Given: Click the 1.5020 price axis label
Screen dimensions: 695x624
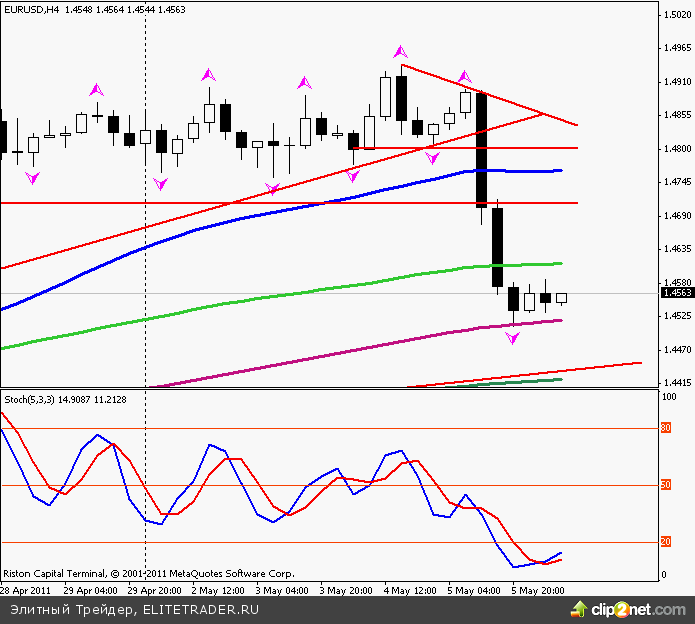Looking at the screenshot, I should pyautogui.click(x=676, y=16).
